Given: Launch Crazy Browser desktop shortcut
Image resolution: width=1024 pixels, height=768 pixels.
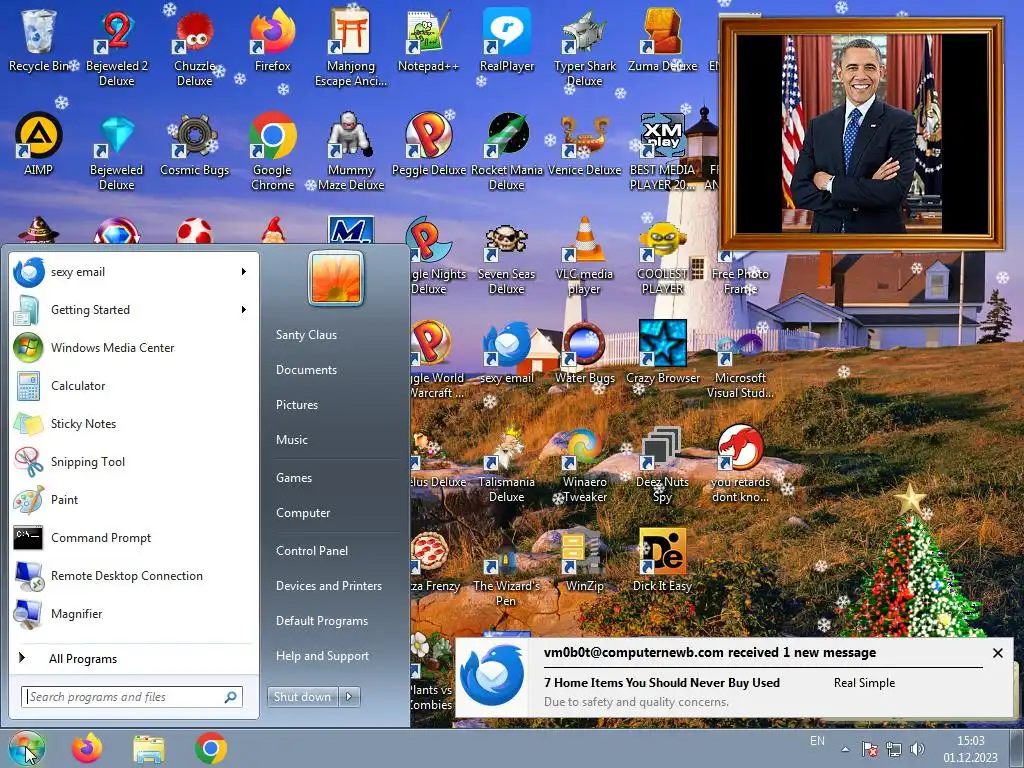Looking at the screenshot, I should (x=663, y=353).
